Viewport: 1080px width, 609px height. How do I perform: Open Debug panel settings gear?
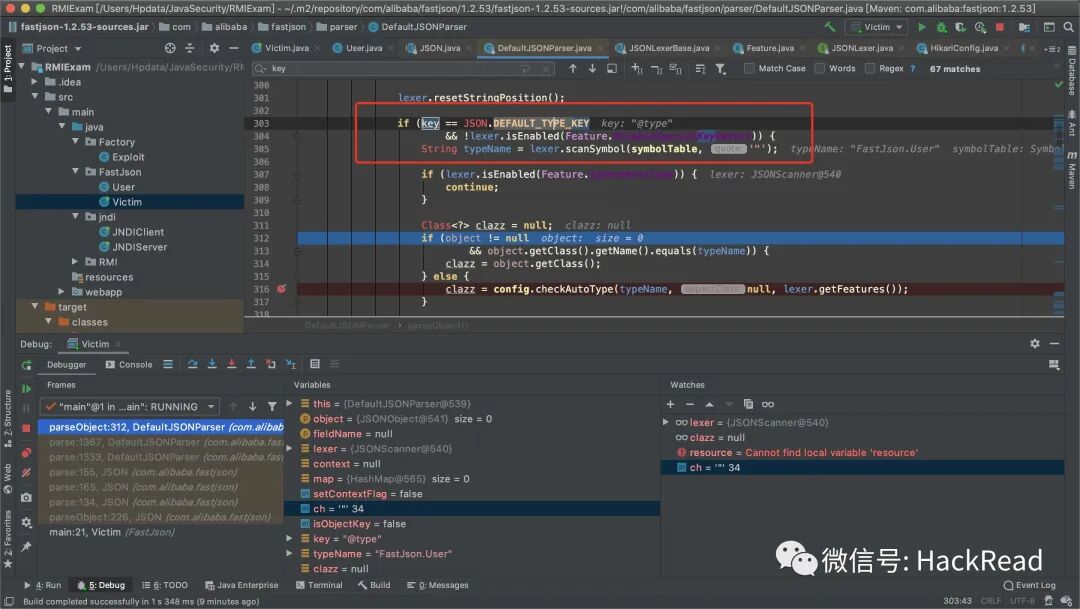(x=1035, y=343)
